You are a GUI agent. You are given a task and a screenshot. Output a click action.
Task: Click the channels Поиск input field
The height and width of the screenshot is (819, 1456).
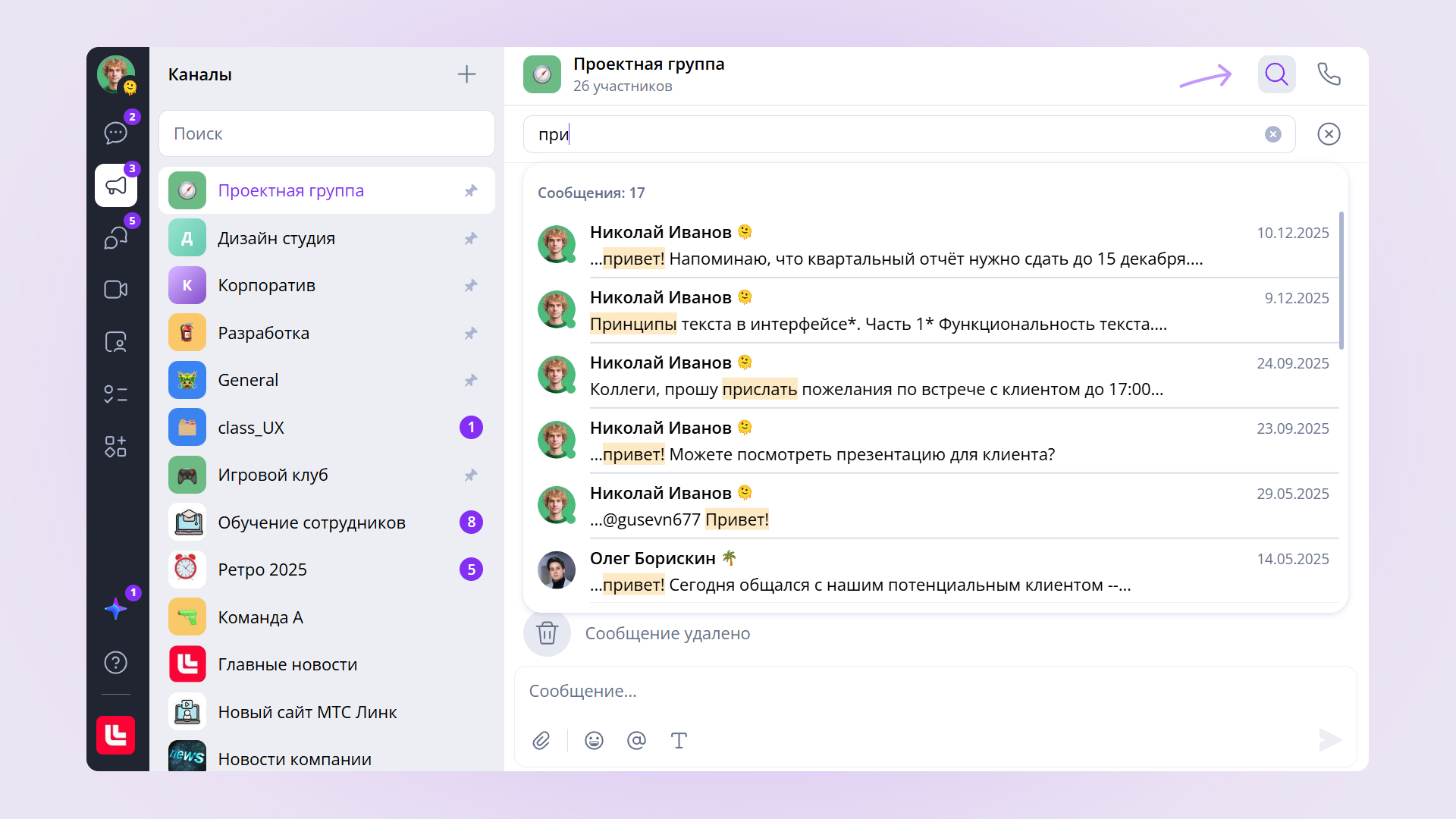pyautogui.click(x=326, y=133)
